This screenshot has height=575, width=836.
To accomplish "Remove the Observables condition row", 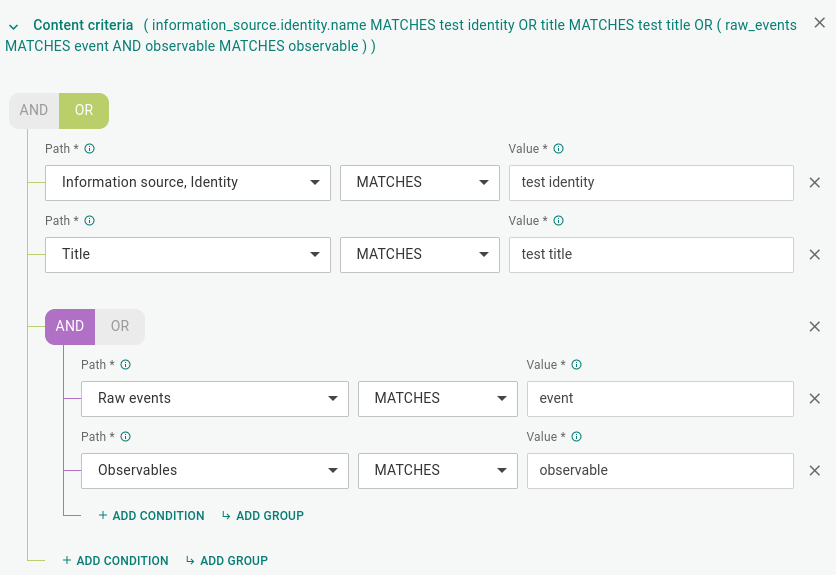I will 814,471.
